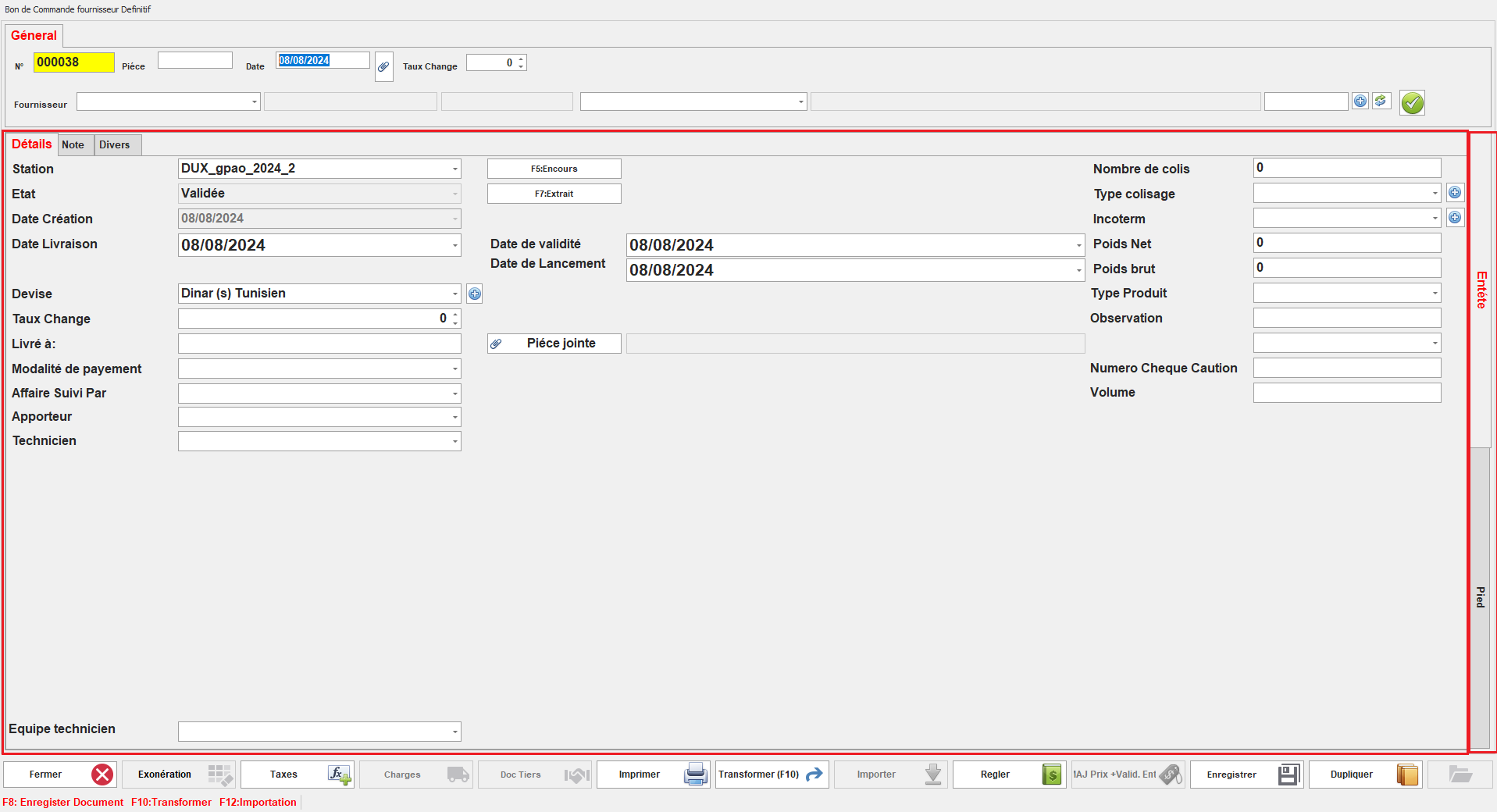The width and height of the screenshot is (1497, 812).
Task: Open the Taxes function button
Action: tap(298, 775)
